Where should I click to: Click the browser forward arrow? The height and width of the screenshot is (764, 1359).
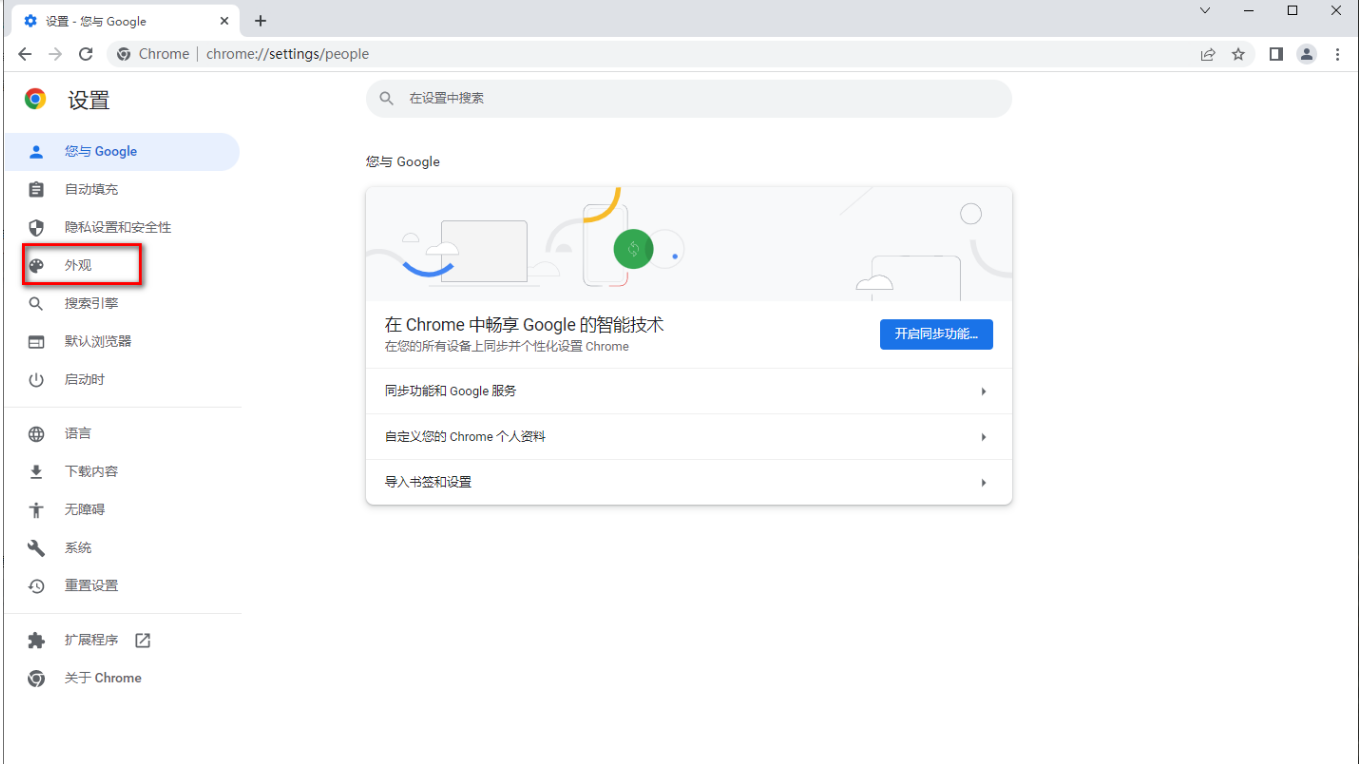[55, 54]
